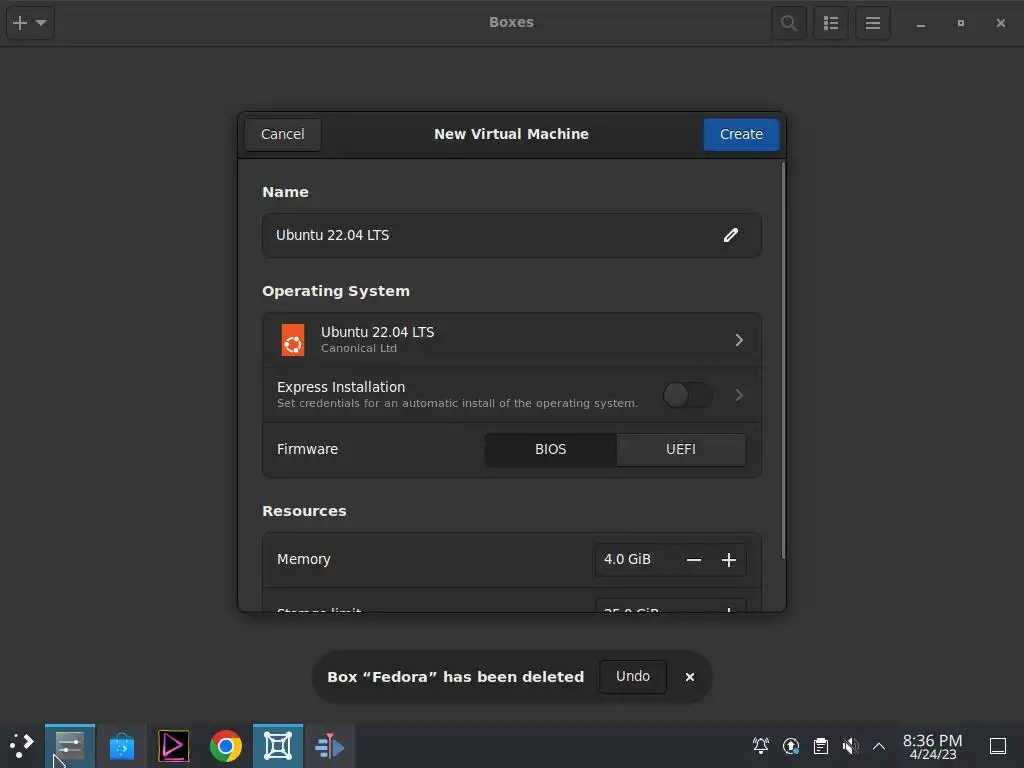Open the clipboard tray icon
Screen dimensions: 1024x768
tap(821, 745)
